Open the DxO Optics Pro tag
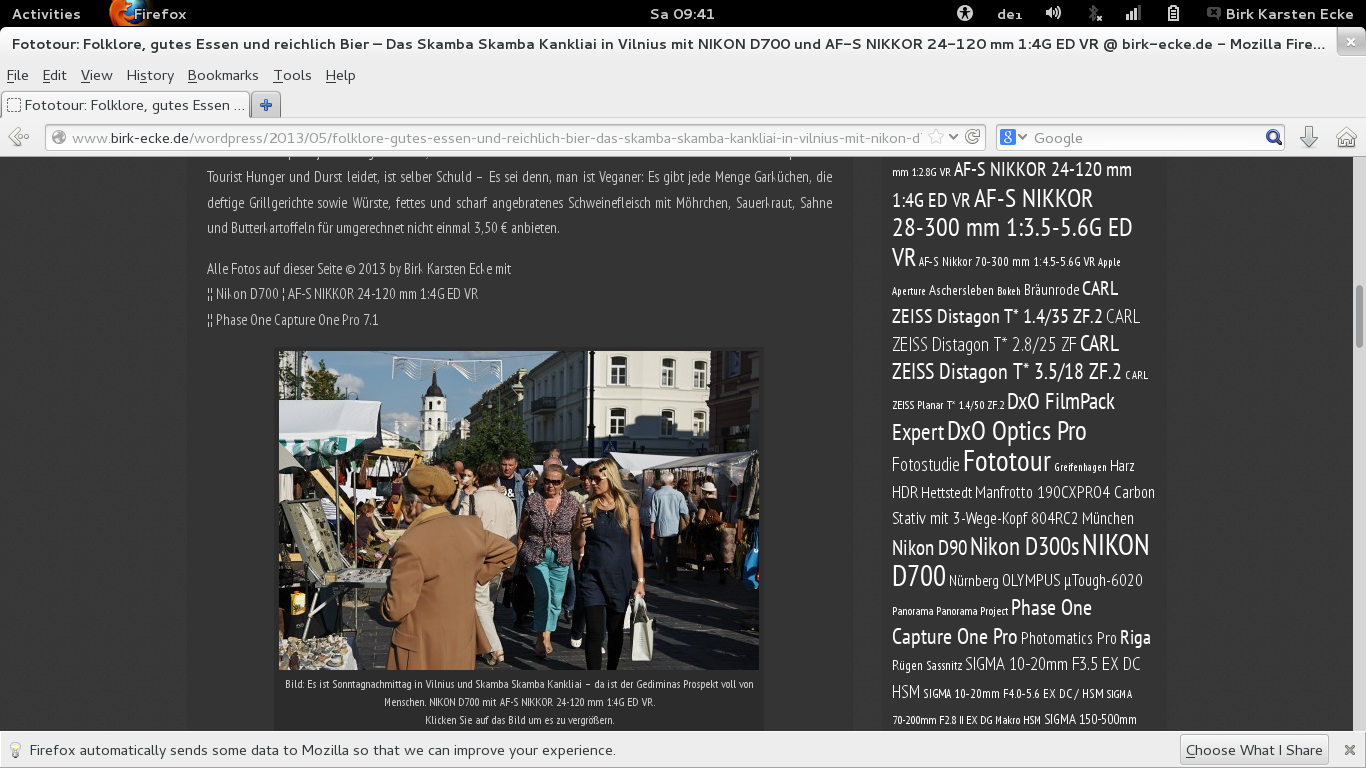 pyautogui.click(x=1016, y=431)
